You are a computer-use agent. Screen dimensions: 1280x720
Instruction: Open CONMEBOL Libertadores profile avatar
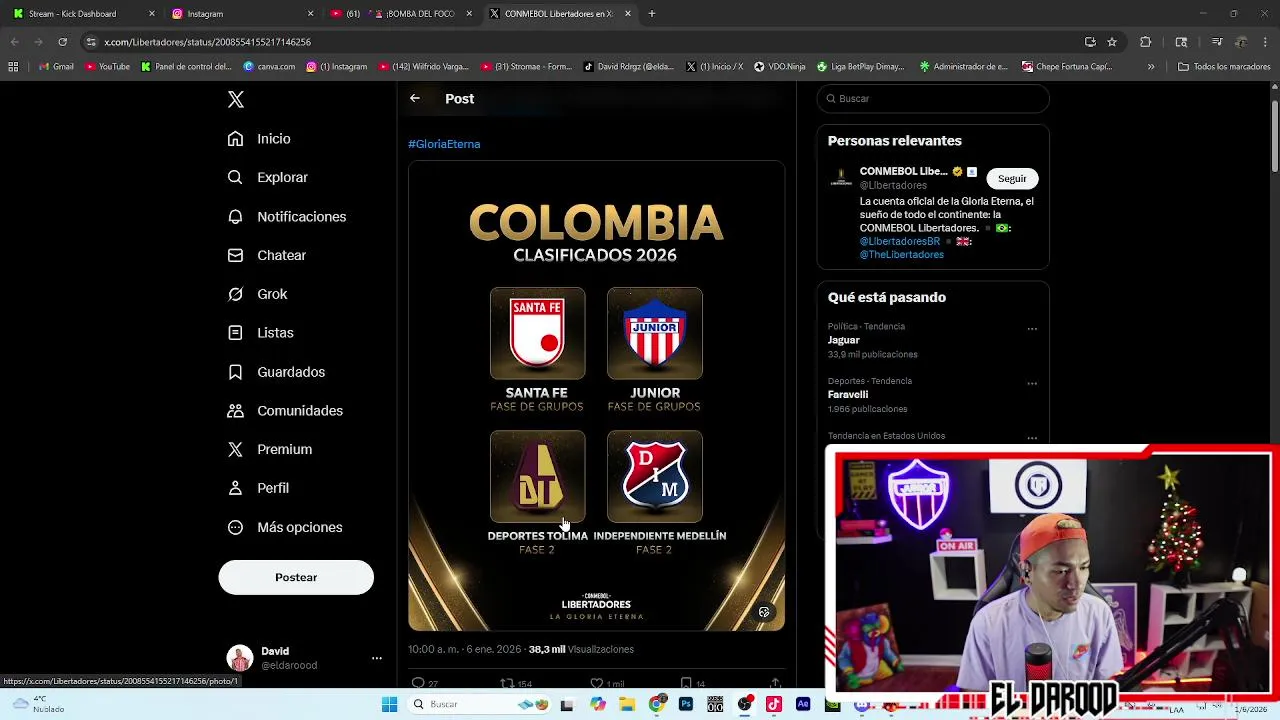pyautogui.click(x=841, y=179)
